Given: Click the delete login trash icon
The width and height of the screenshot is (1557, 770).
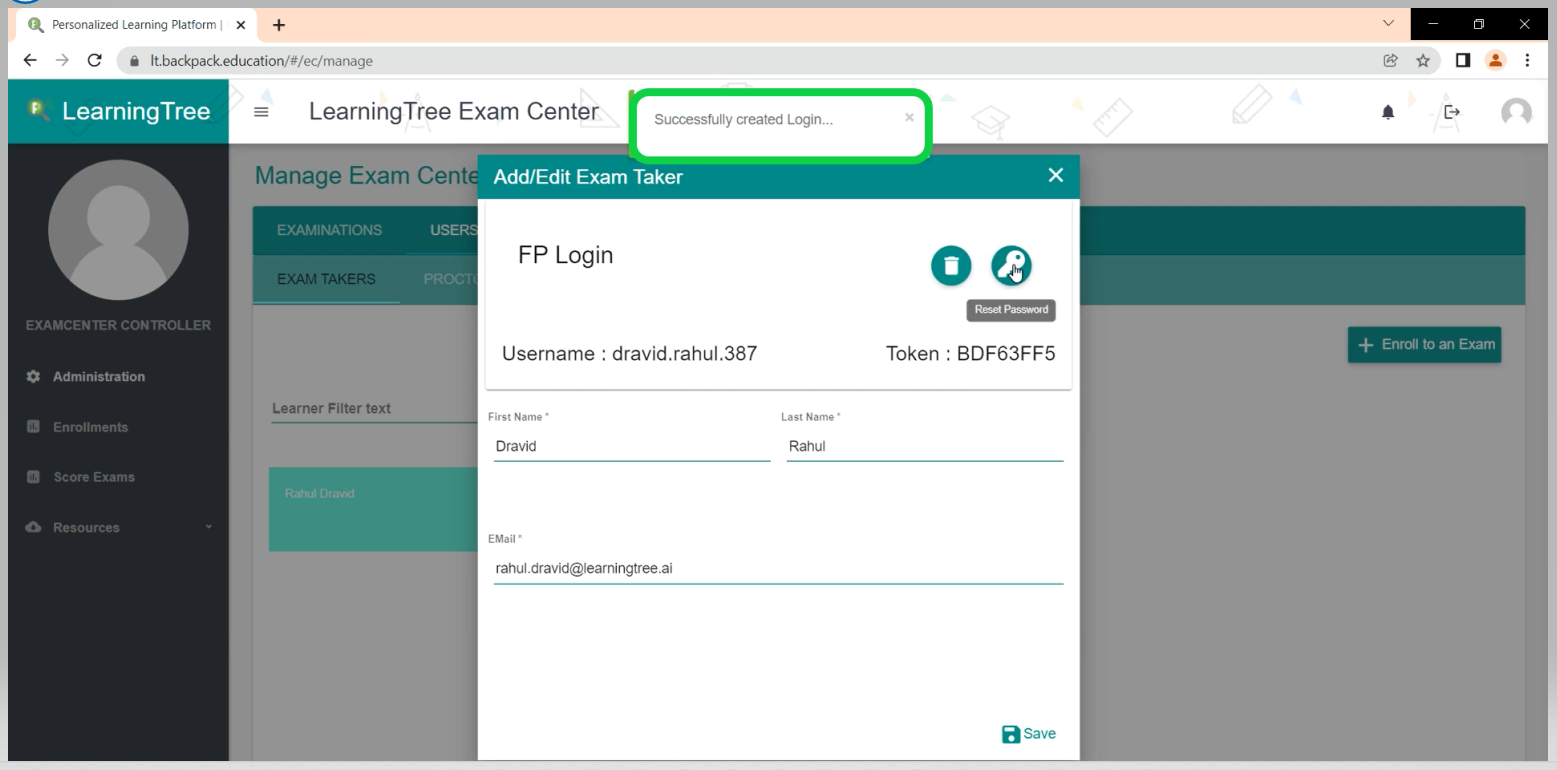Looking at the screenshot, I should (x=951, y=266).
